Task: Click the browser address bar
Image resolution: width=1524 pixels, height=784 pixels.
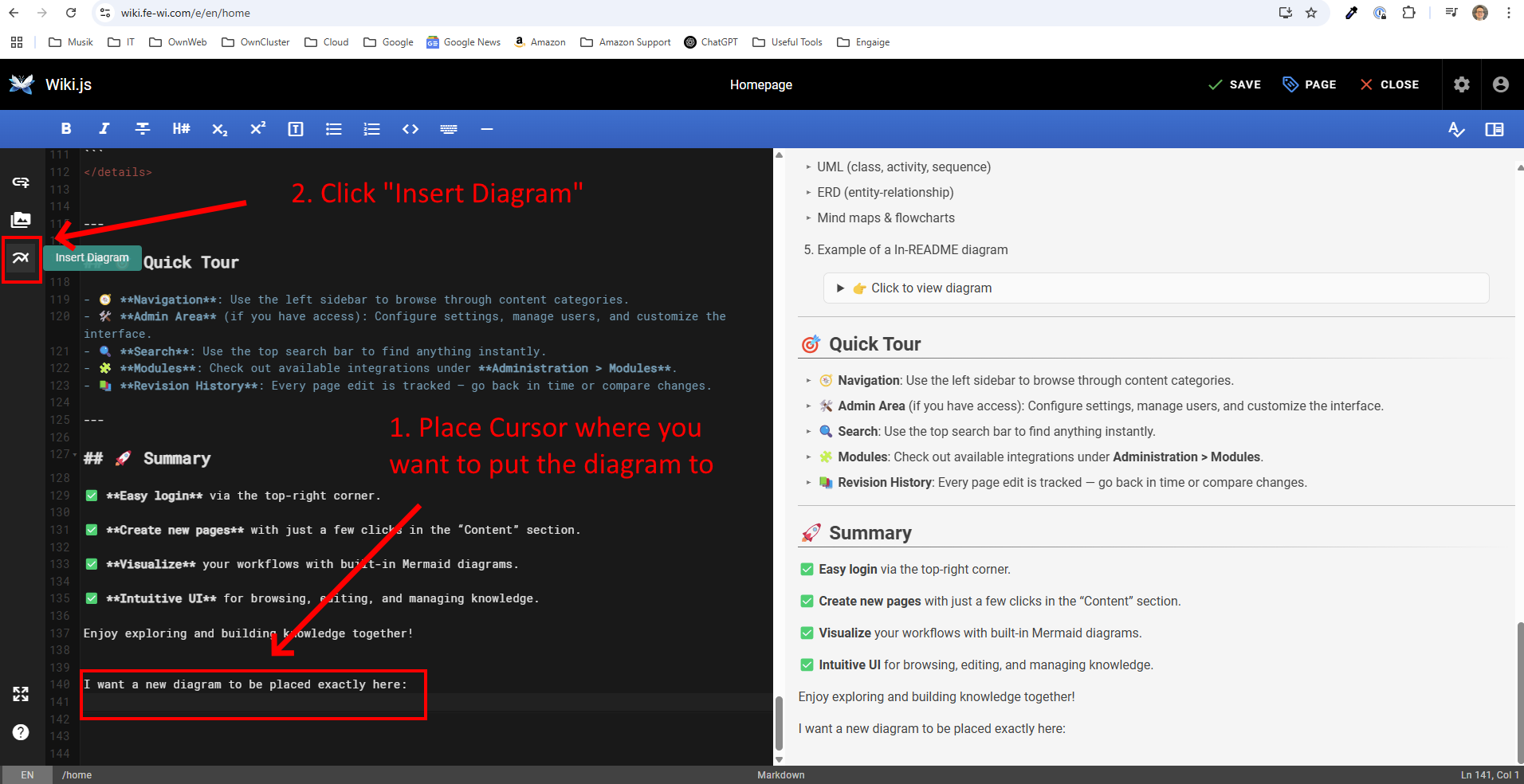Action: pos(319,13)
